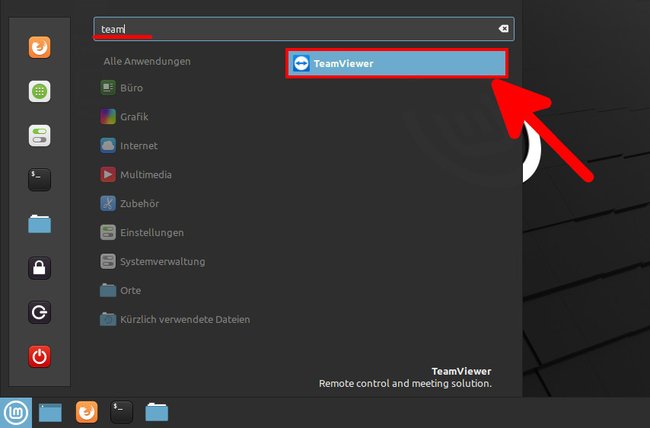
Task: Click the colorful Grafik category icon
Action: [108, 117]
